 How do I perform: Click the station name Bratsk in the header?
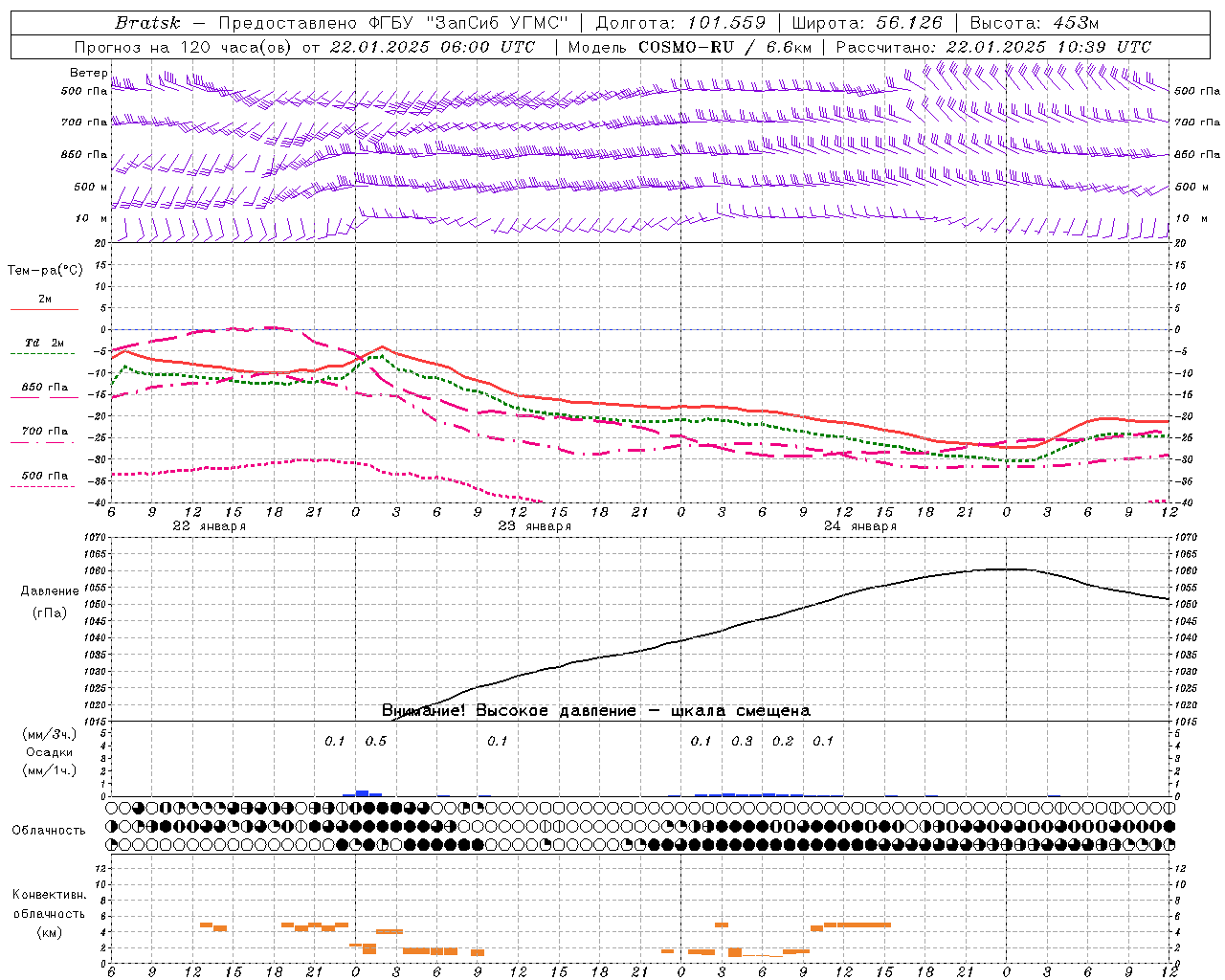pyautogui.click(x=147, y=23)
